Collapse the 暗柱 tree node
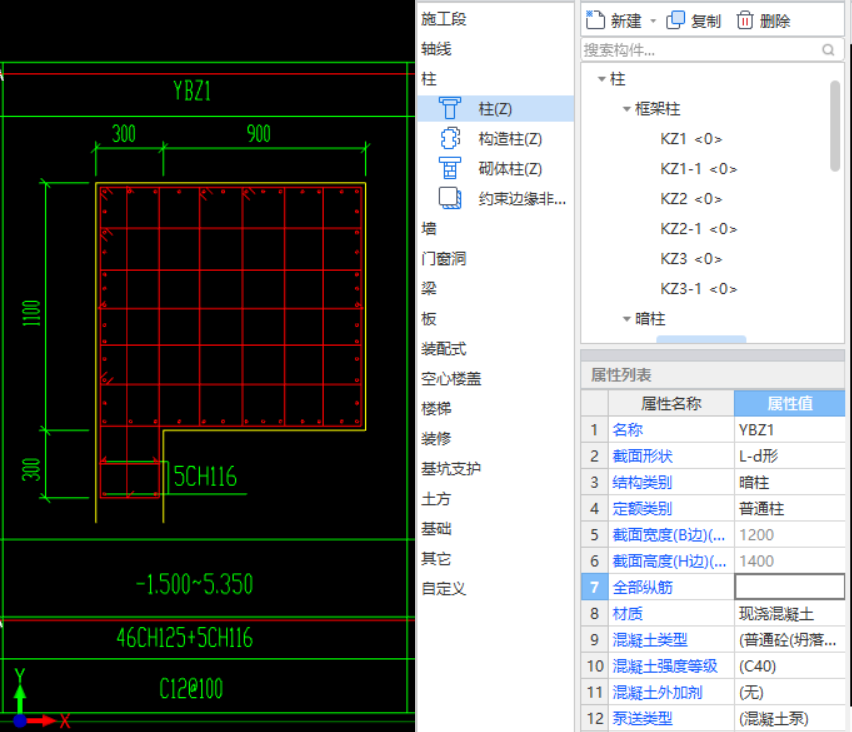 click(627, 319)
